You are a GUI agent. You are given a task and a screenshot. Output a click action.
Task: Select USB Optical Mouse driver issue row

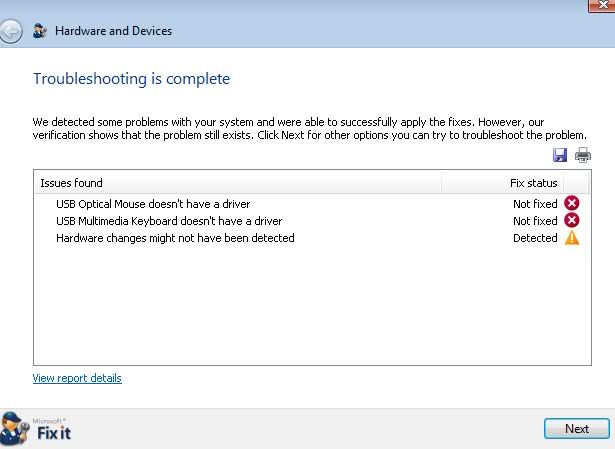point(312,204)
